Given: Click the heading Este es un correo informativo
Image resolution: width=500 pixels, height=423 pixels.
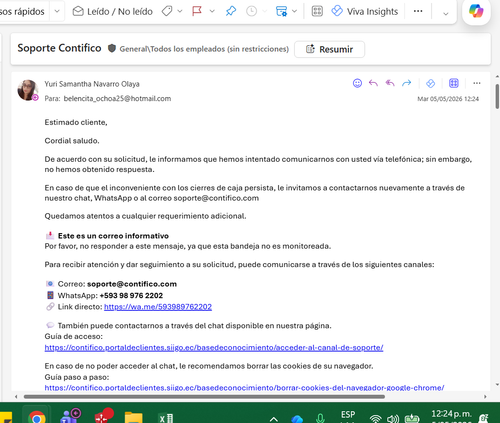Looking at the screenshot, I should tap(113, 236).
